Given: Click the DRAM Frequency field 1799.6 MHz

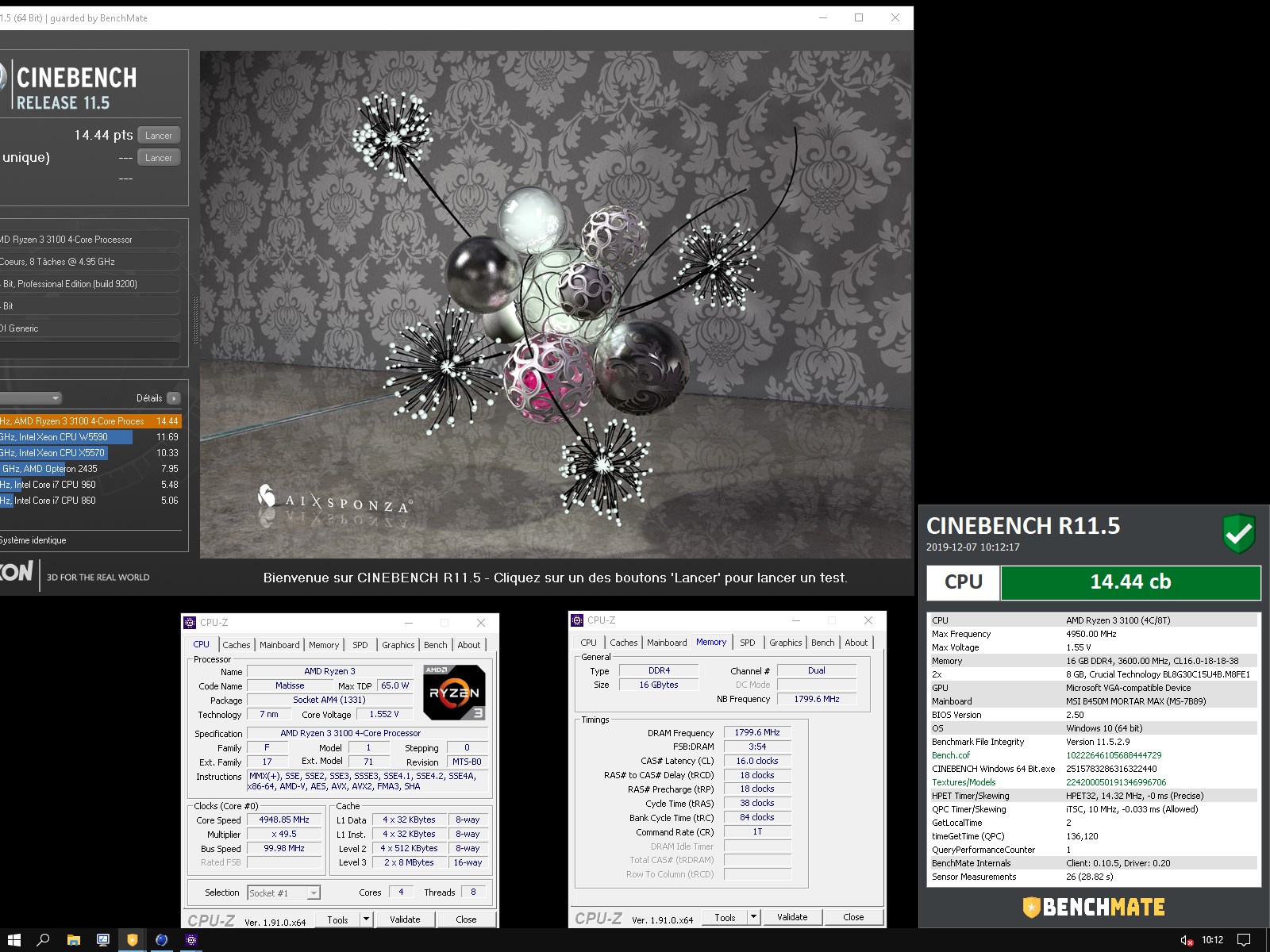Looking at the screenshot, I should 757,732.
